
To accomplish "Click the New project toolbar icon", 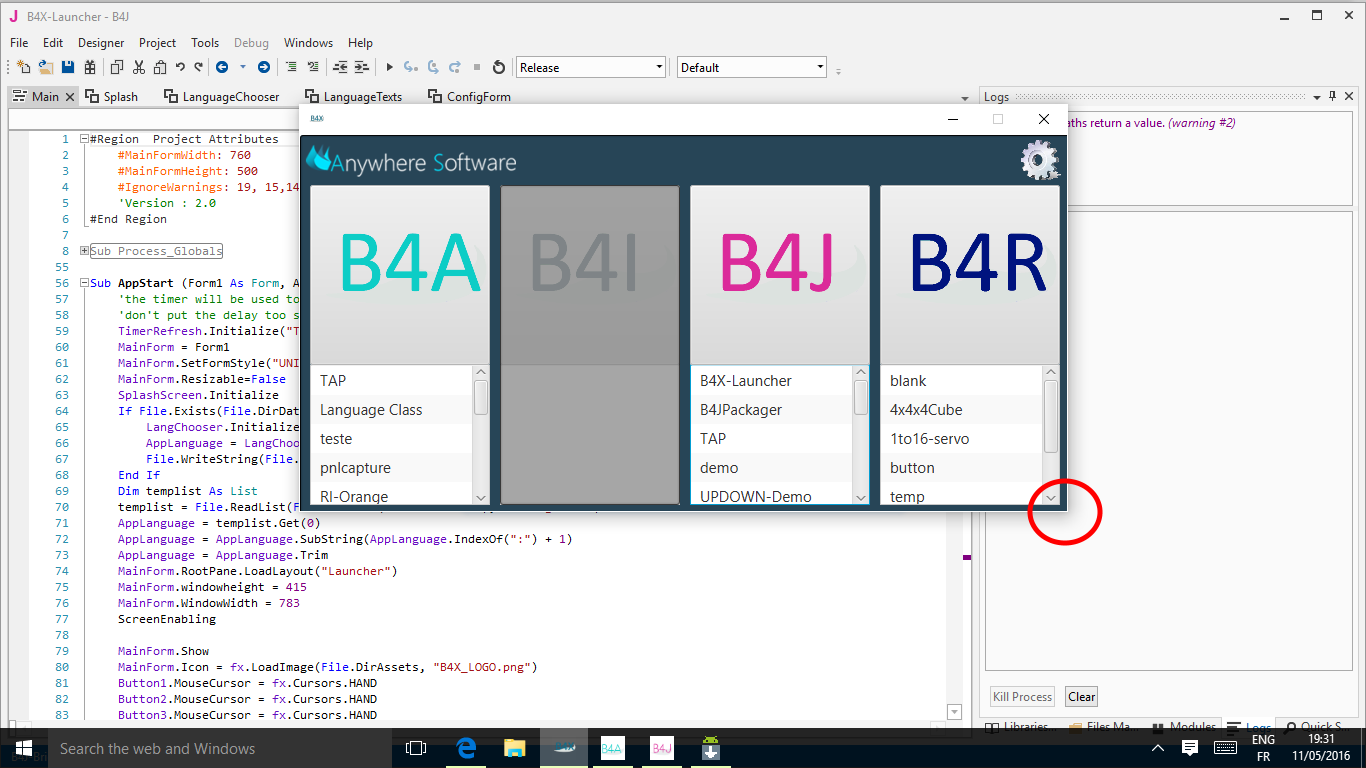I will pyautogui.click(x=23, y=67).
